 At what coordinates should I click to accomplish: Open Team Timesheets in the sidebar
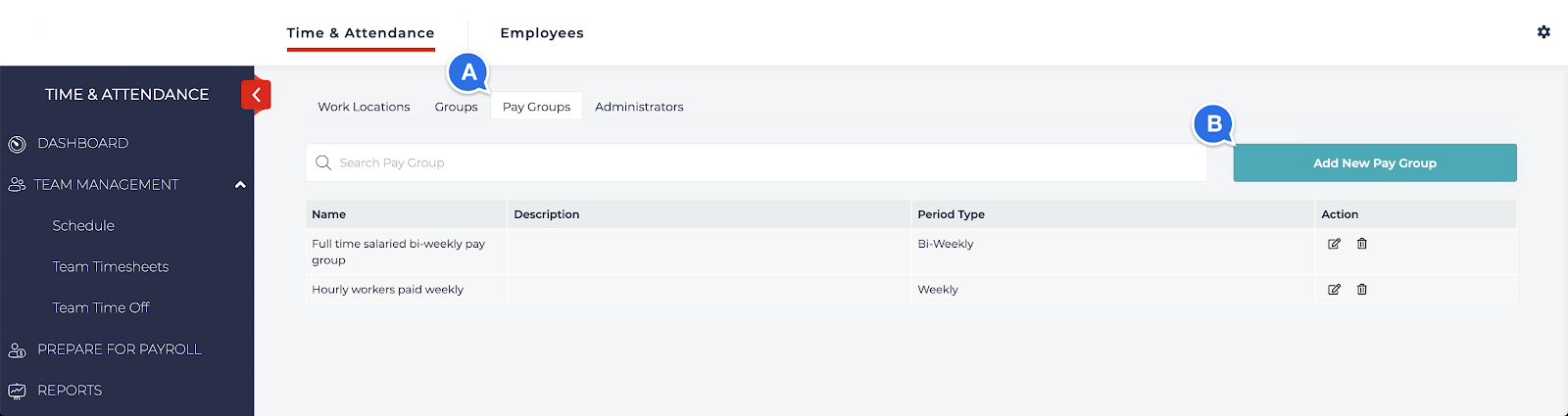click(111, 267)
